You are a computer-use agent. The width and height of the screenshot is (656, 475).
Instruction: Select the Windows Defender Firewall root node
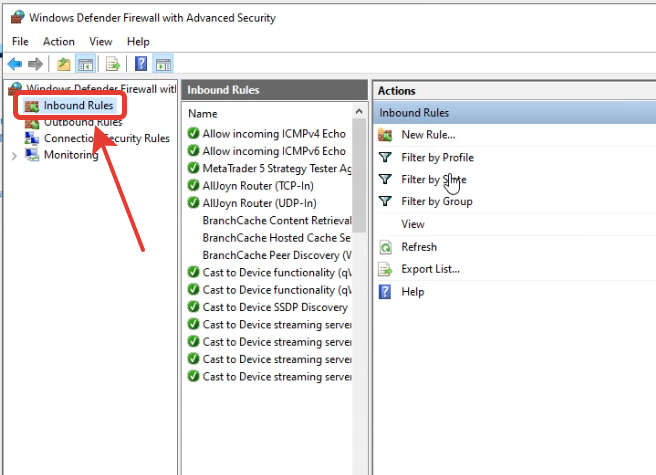(101, 88)
